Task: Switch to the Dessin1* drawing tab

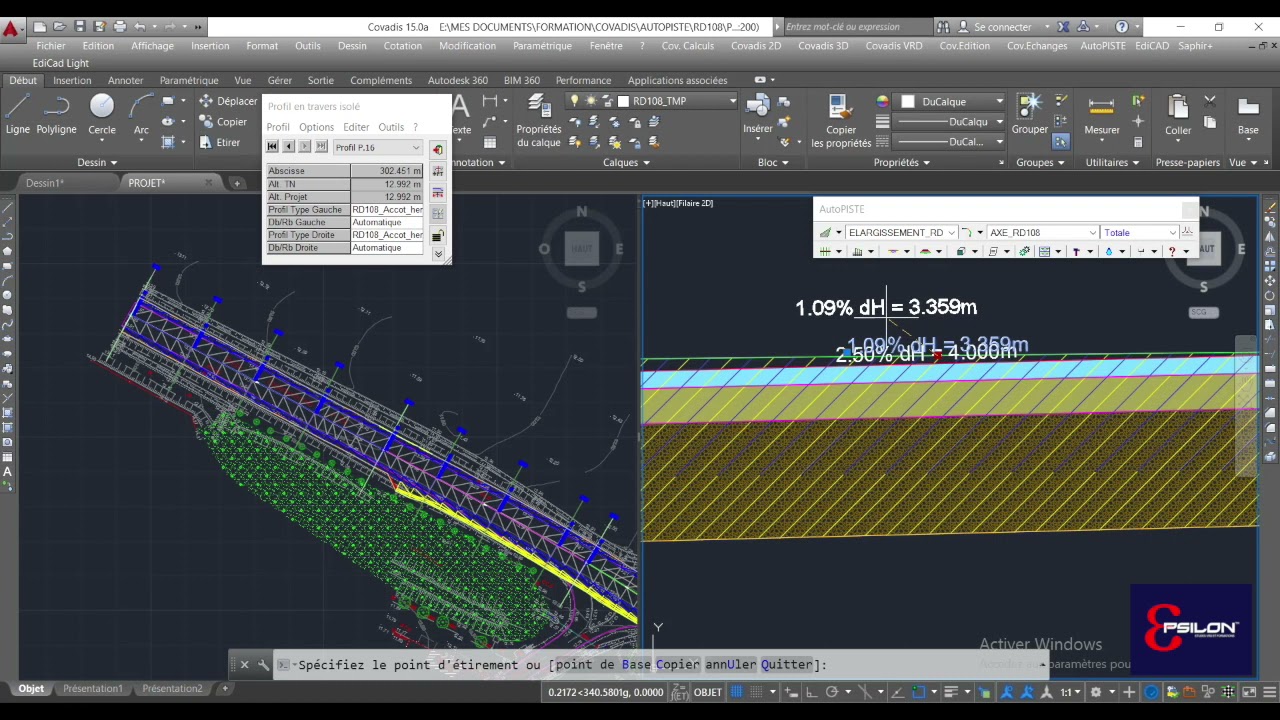Action: 45,183
